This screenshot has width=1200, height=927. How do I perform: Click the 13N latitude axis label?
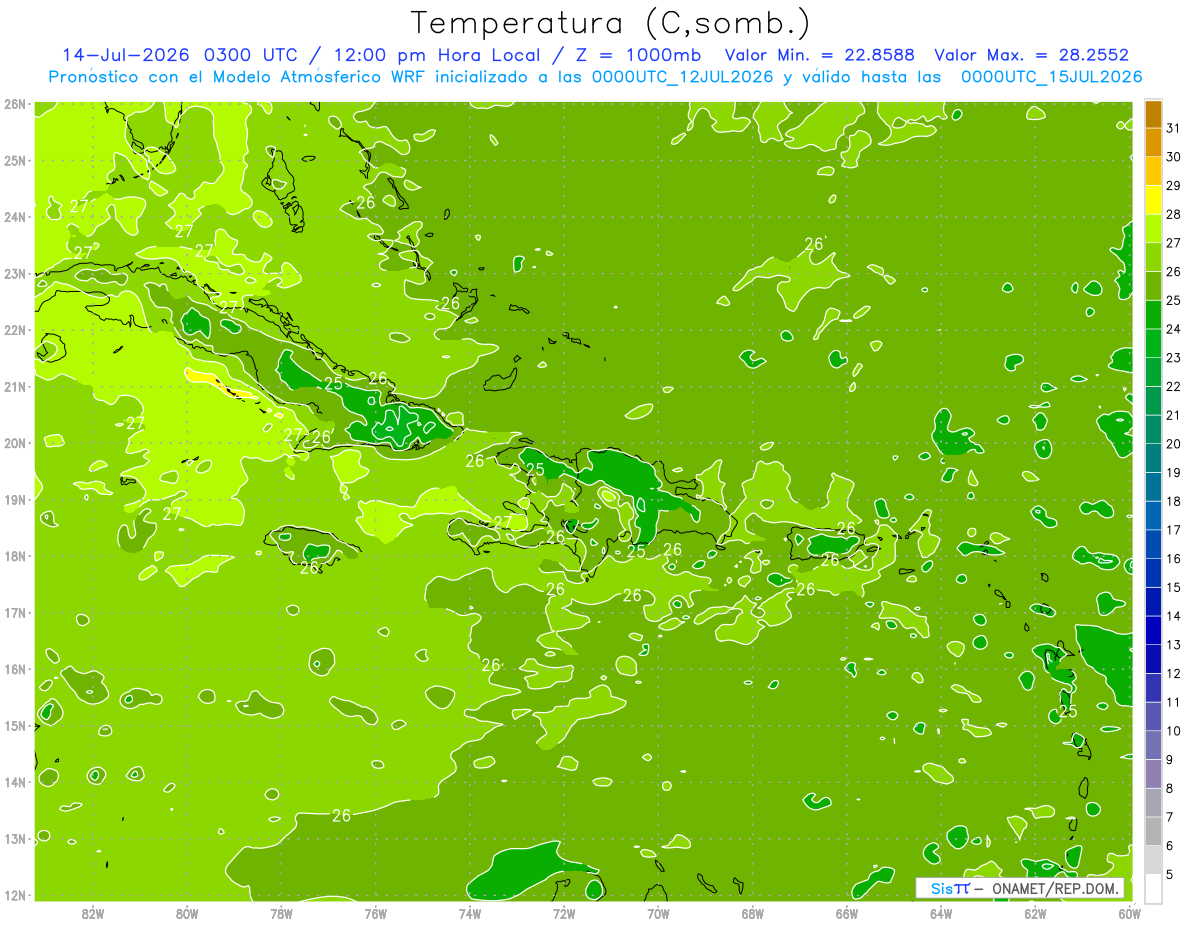tap(15, 839)
